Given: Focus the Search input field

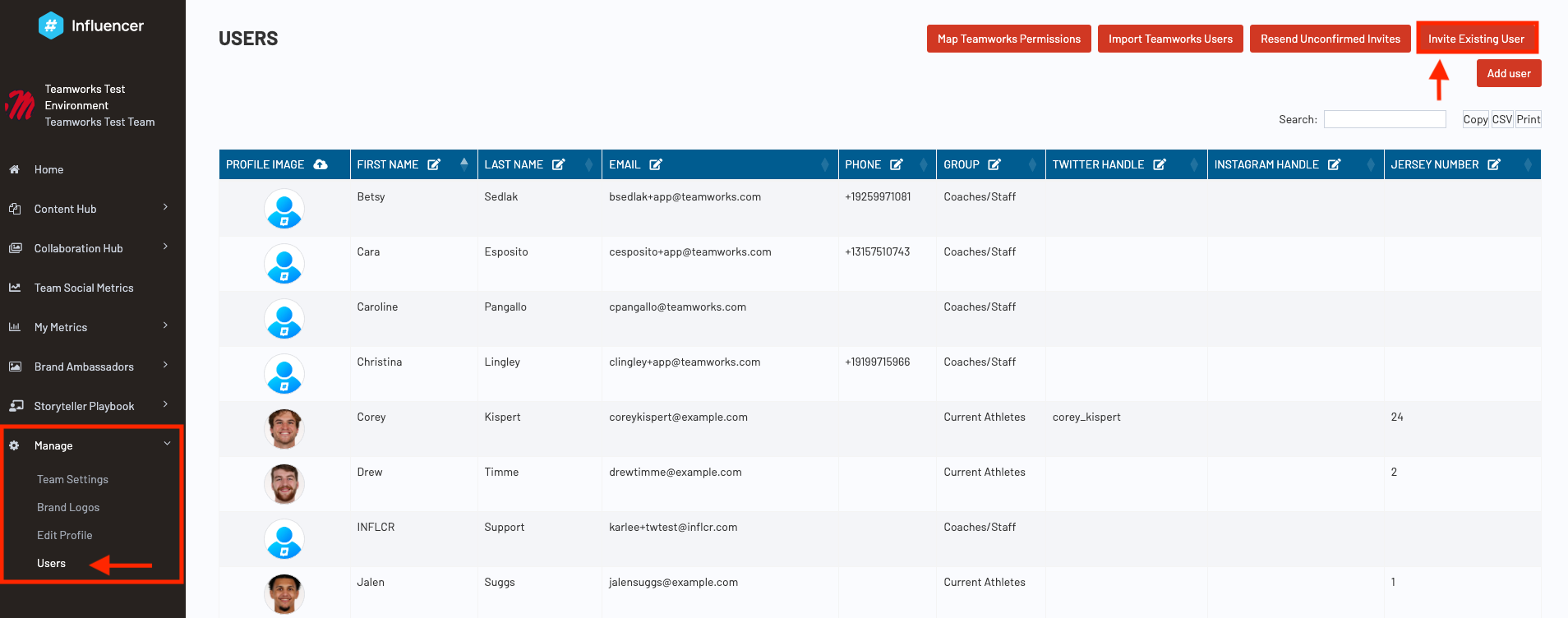Looking at the screenshot, I should [1385, 119].
